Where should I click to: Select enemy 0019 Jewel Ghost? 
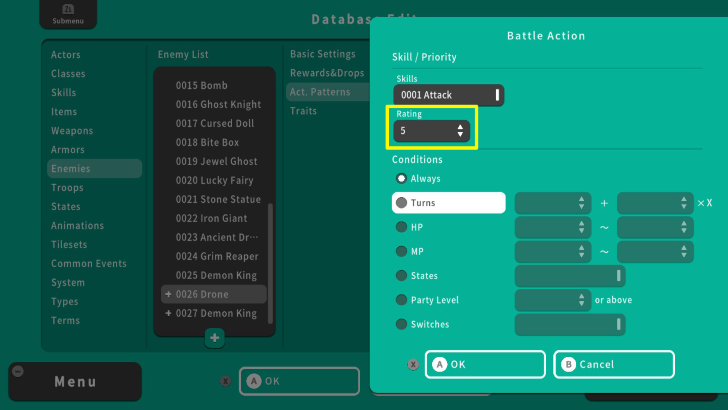coord(216,162)
